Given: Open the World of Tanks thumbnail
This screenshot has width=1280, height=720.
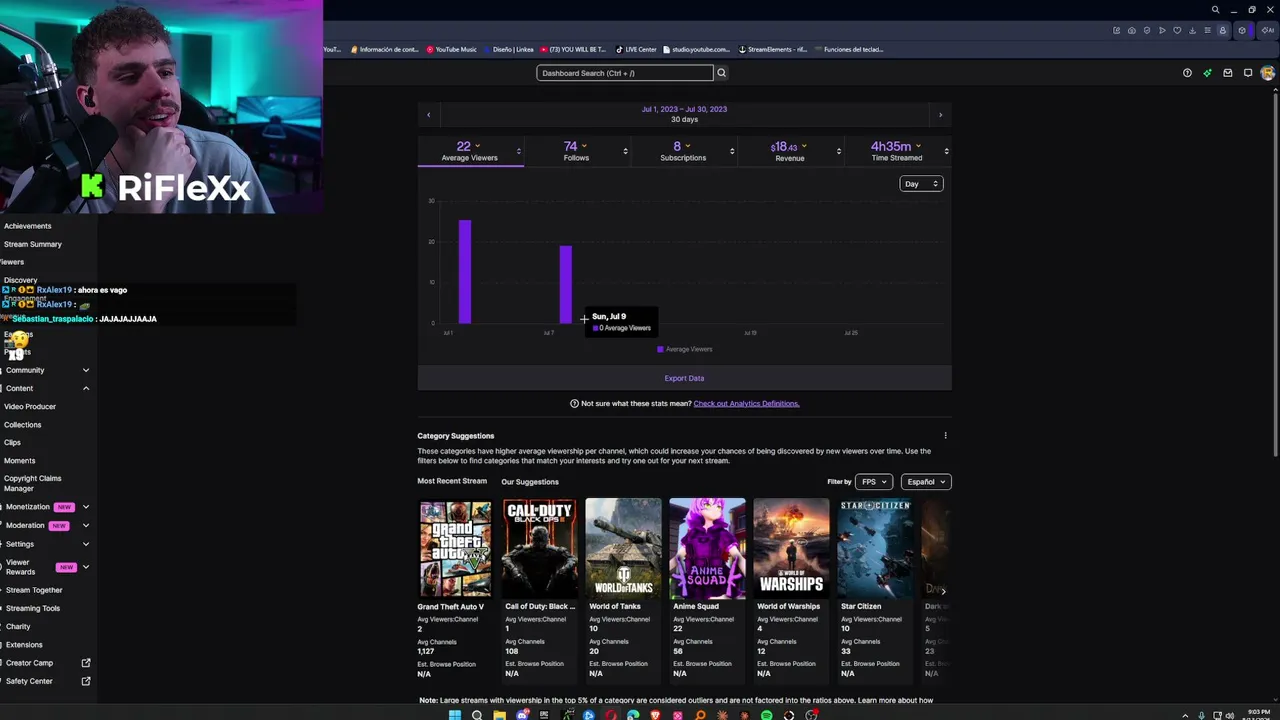Looking at the screenshot, I should (x=623, y=548).
